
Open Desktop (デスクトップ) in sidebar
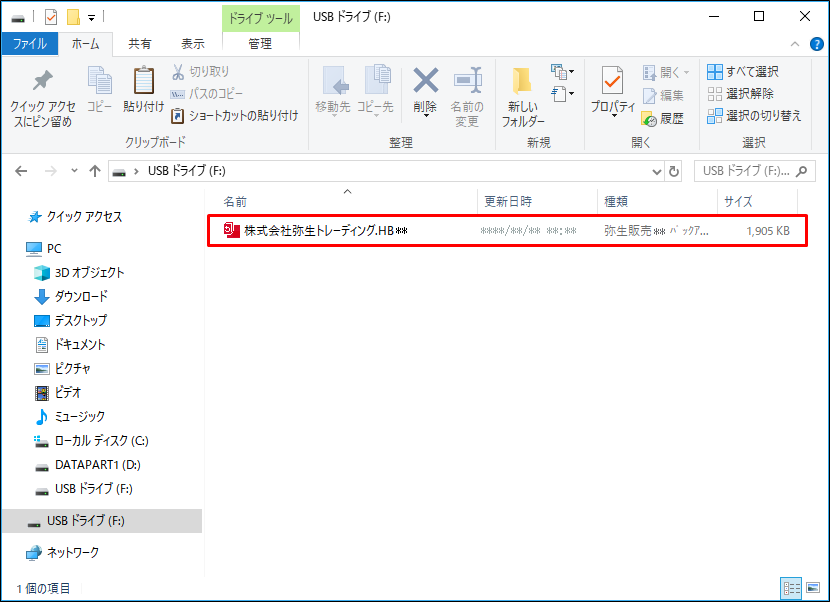coord(71,320)
